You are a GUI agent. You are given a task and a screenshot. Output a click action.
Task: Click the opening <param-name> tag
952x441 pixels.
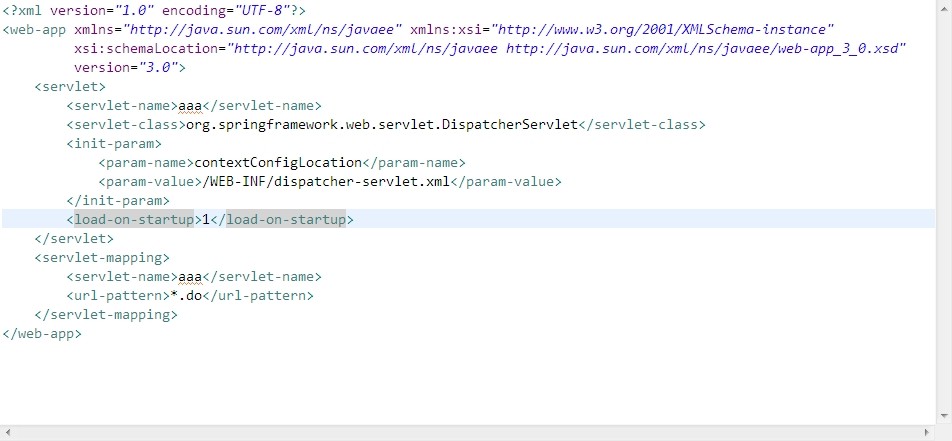(146, 162)
